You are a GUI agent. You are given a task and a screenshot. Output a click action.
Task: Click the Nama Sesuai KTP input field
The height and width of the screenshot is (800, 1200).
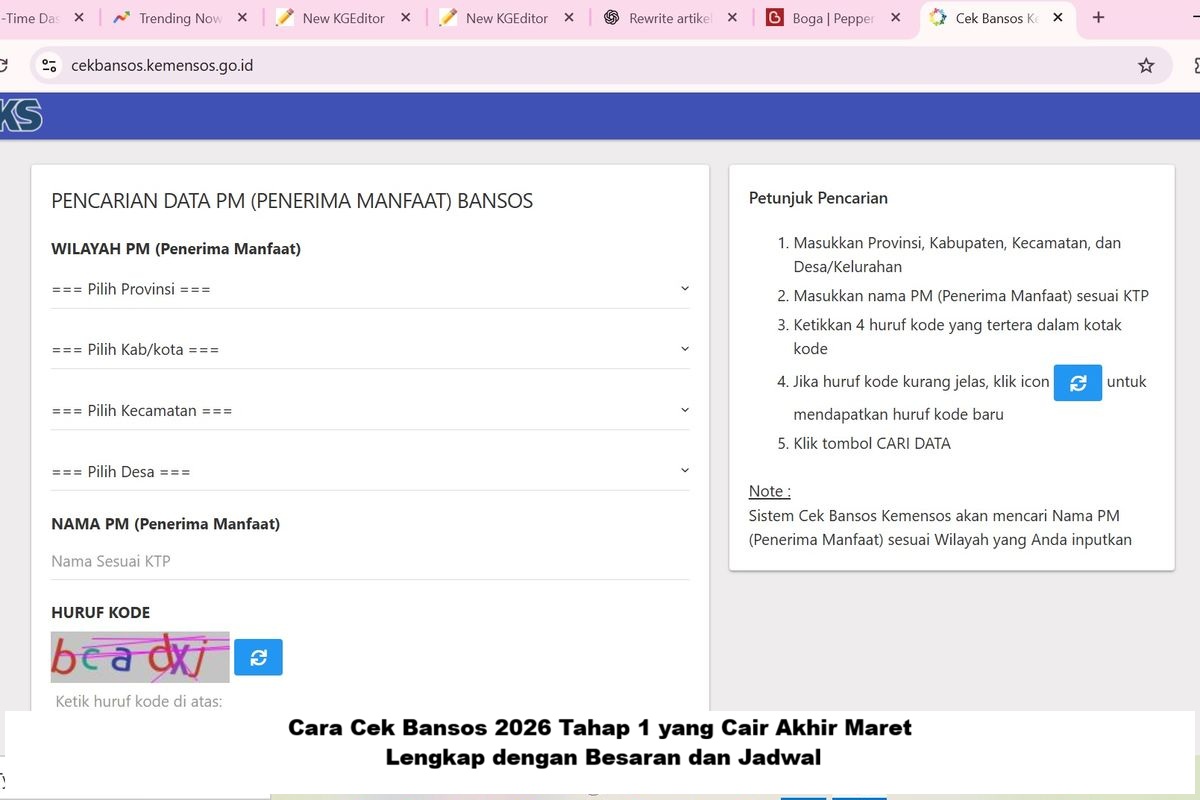pos(370,561)
